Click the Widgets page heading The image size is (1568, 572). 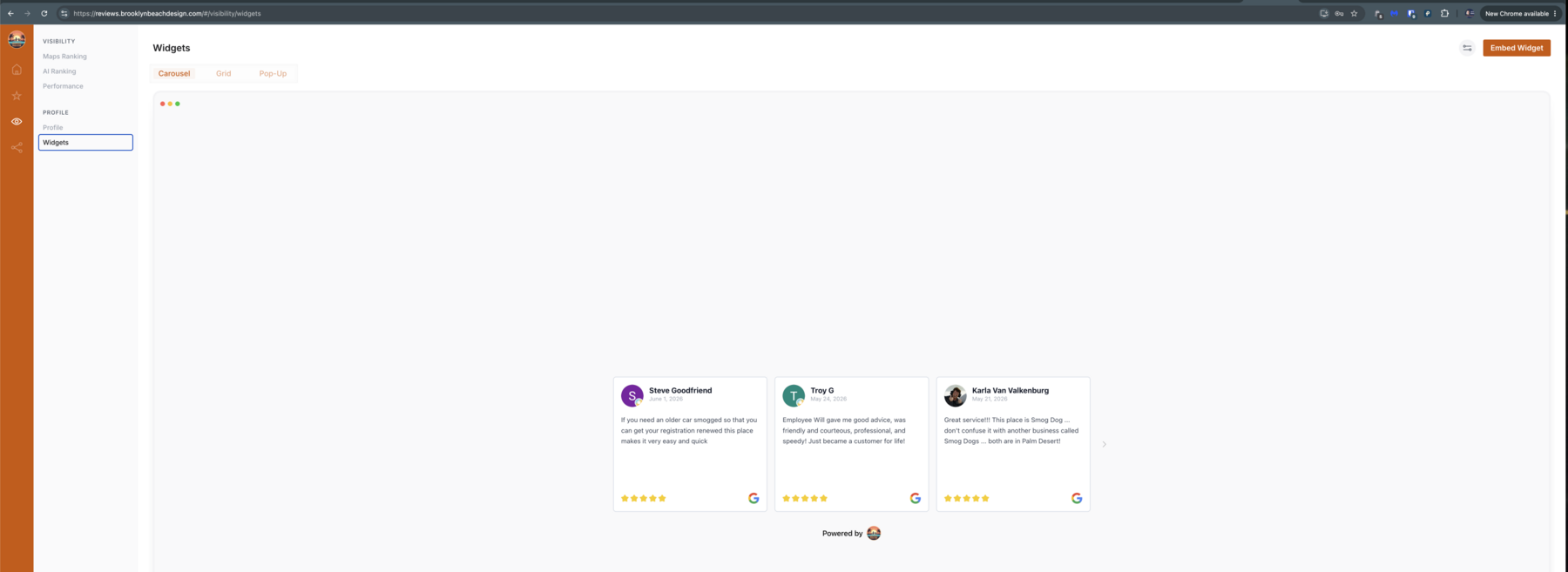[x=172, y=48]
